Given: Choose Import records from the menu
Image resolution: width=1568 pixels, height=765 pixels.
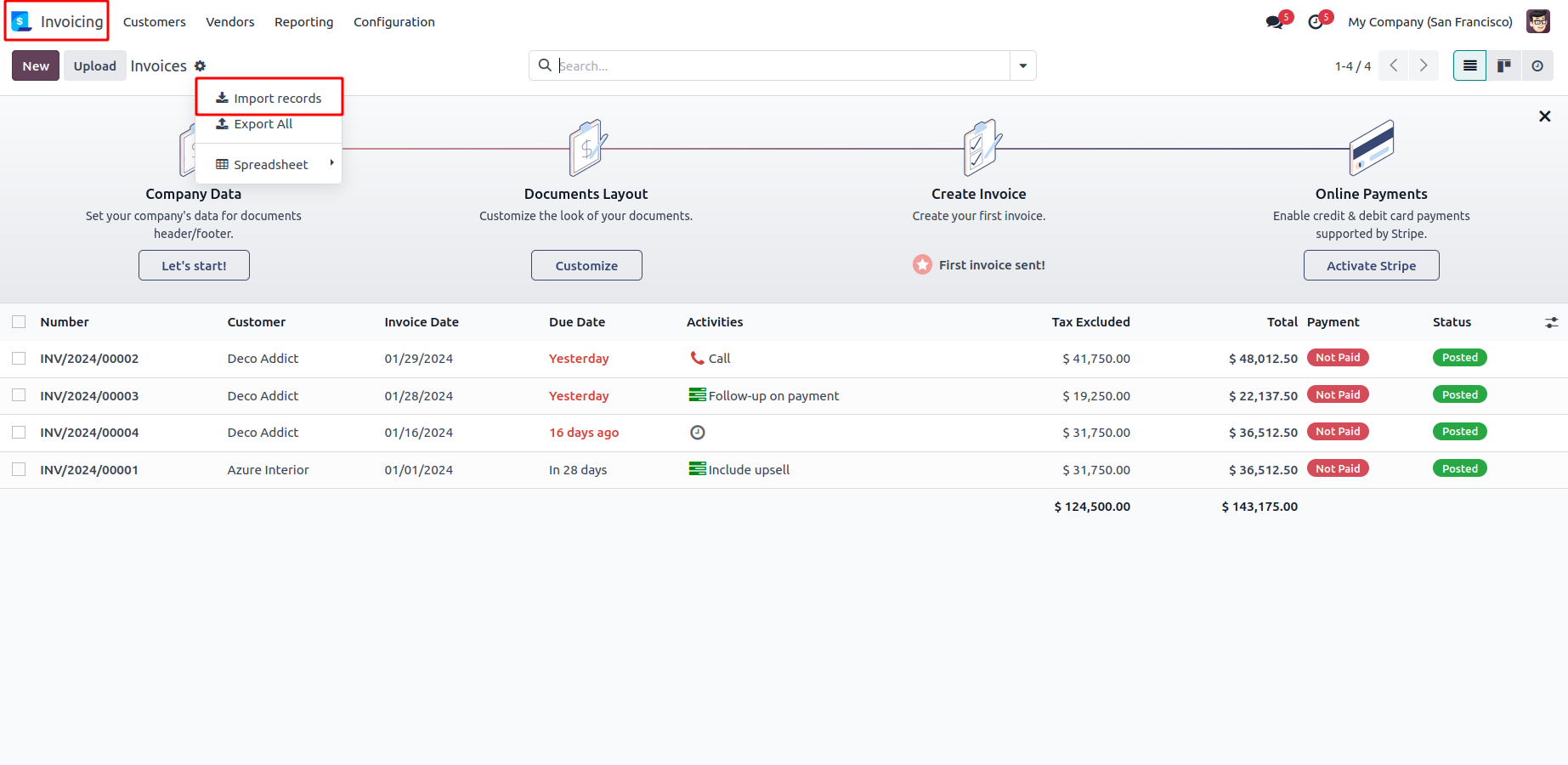Looking at the screenshot, I should (x=269, y=98).
